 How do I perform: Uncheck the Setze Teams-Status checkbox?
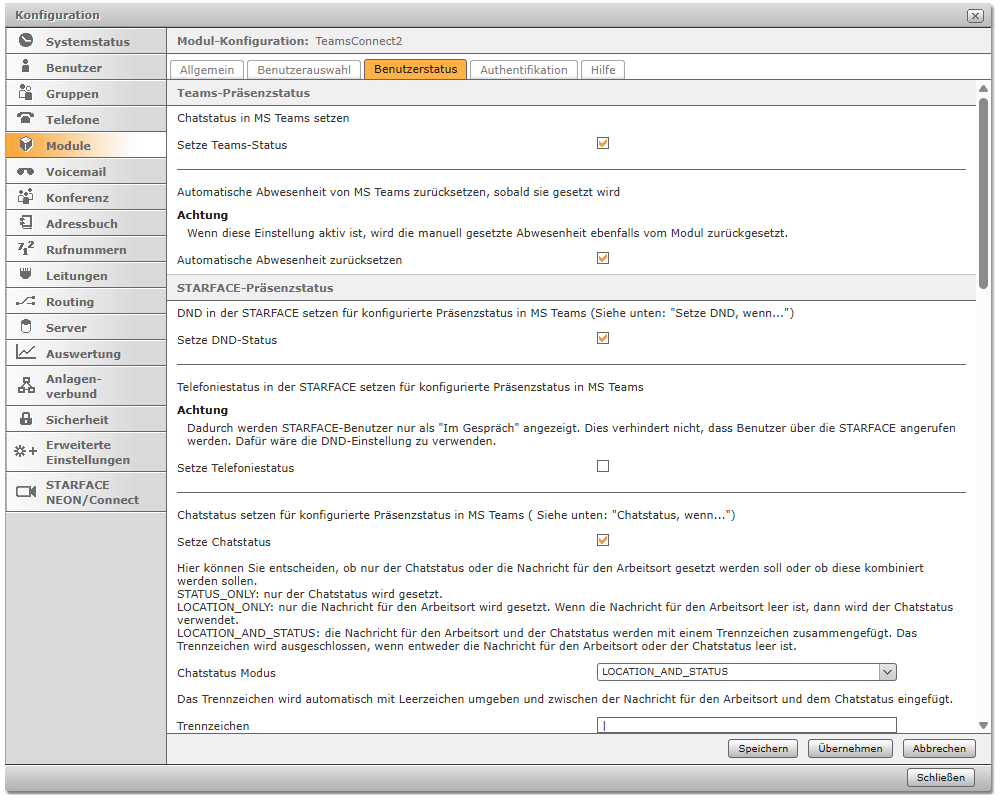click(x=603, y=144)
